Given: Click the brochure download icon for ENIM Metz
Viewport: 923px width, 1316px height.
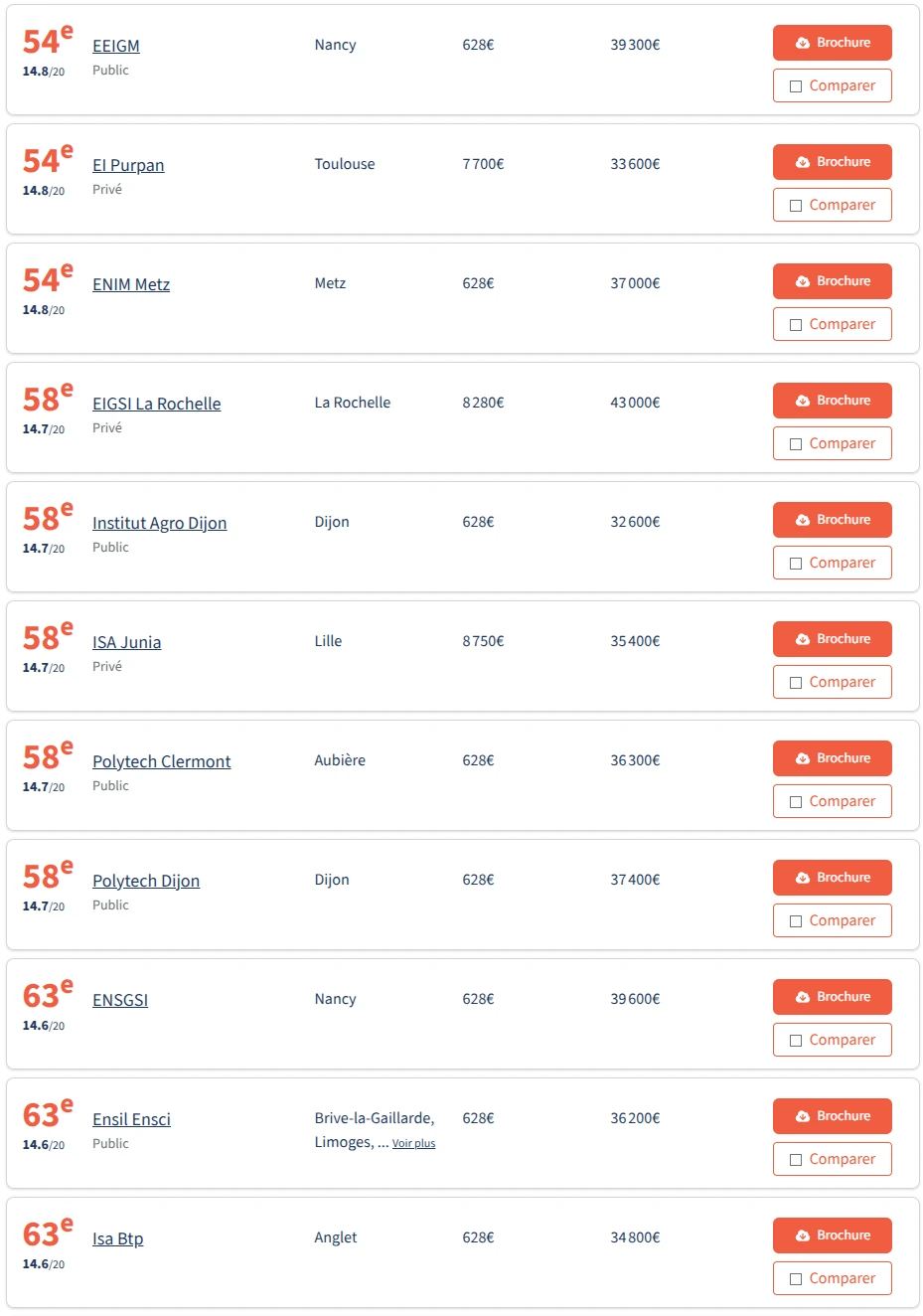Looking at the screenshot, I should click(x=803, y=281).
